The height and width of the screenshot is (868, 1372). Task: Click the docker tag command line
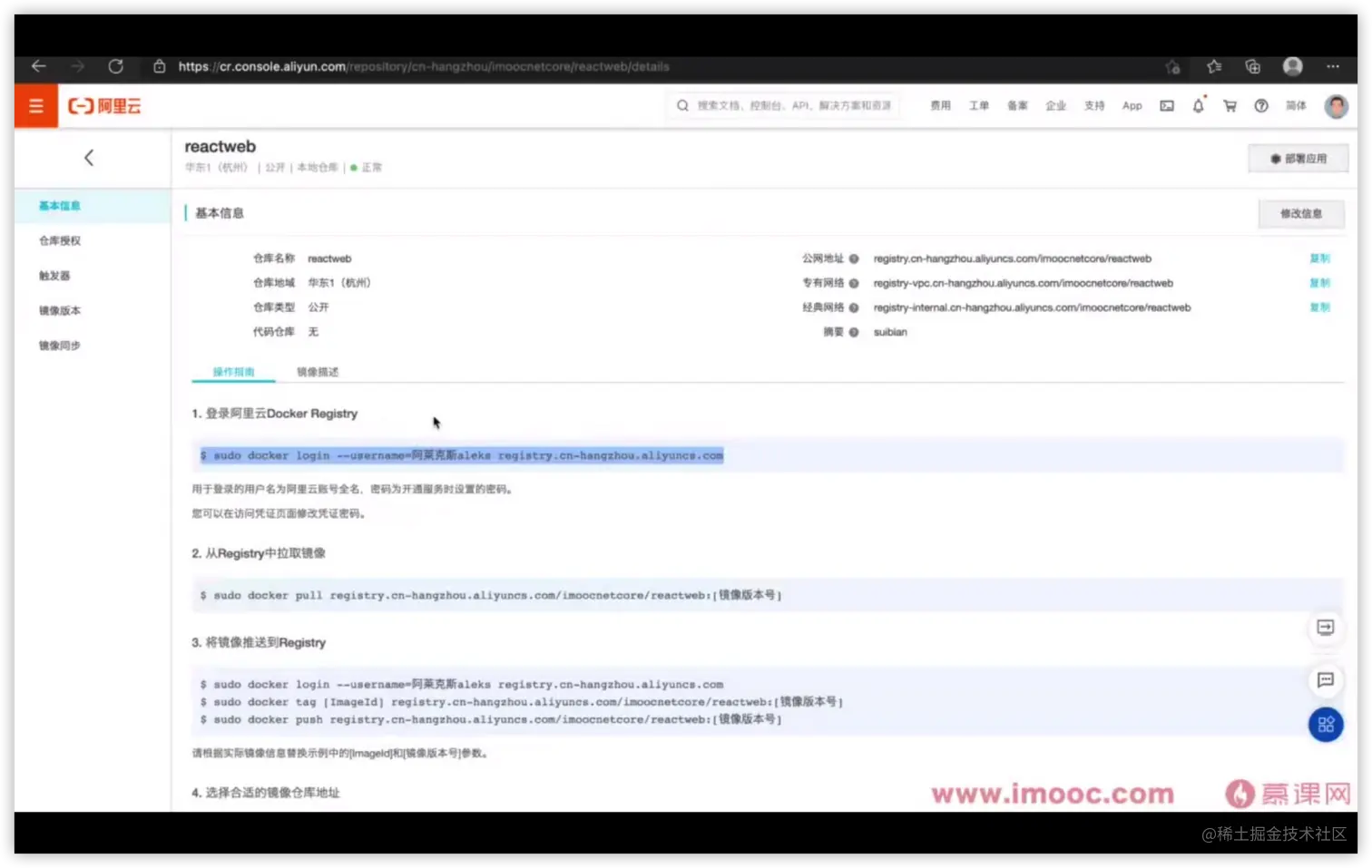point(522,702)
